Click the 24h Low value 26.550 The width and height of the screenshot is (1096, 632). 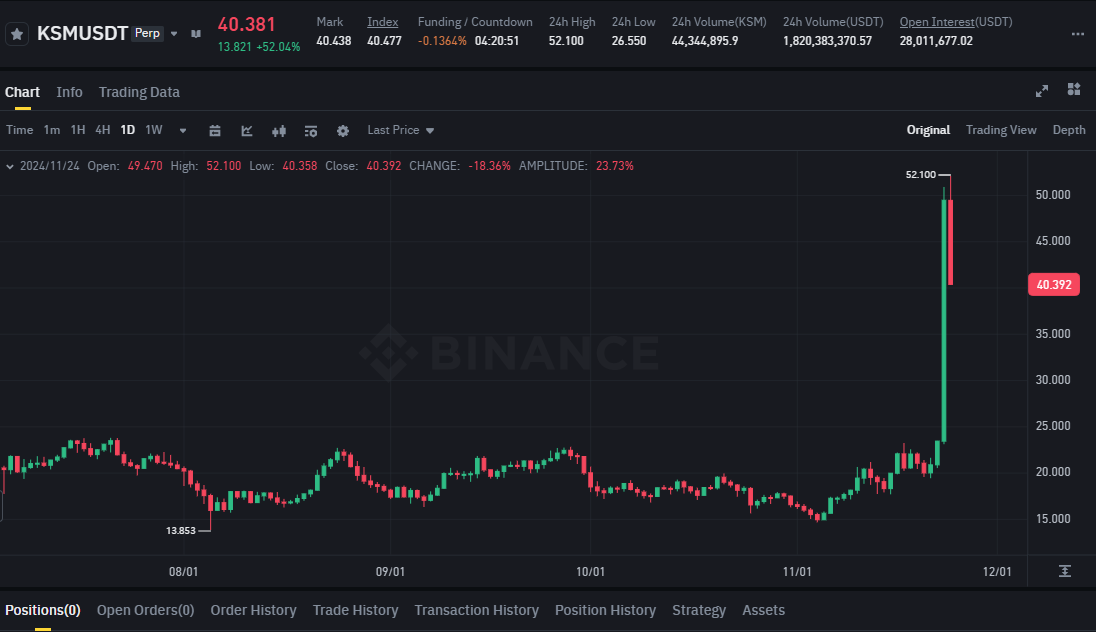(628, 41)
